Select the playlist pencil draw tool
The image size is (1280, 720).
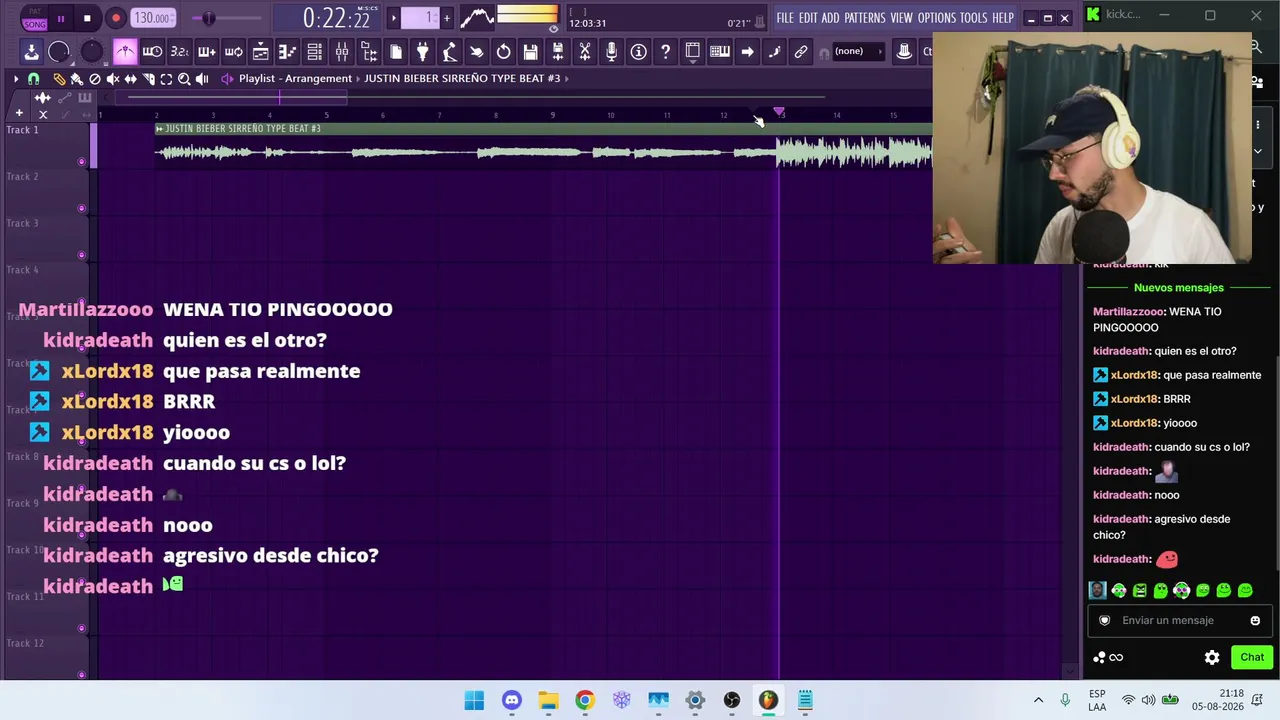[x=59, y=78]
